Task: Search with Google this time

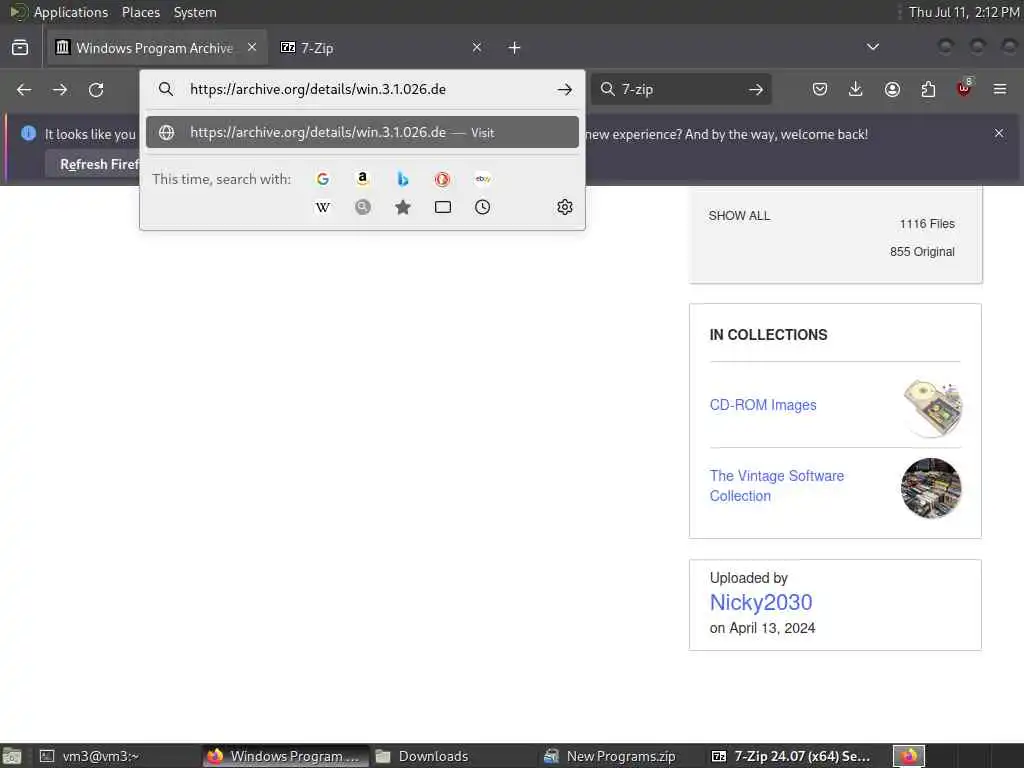Action: 323,179
